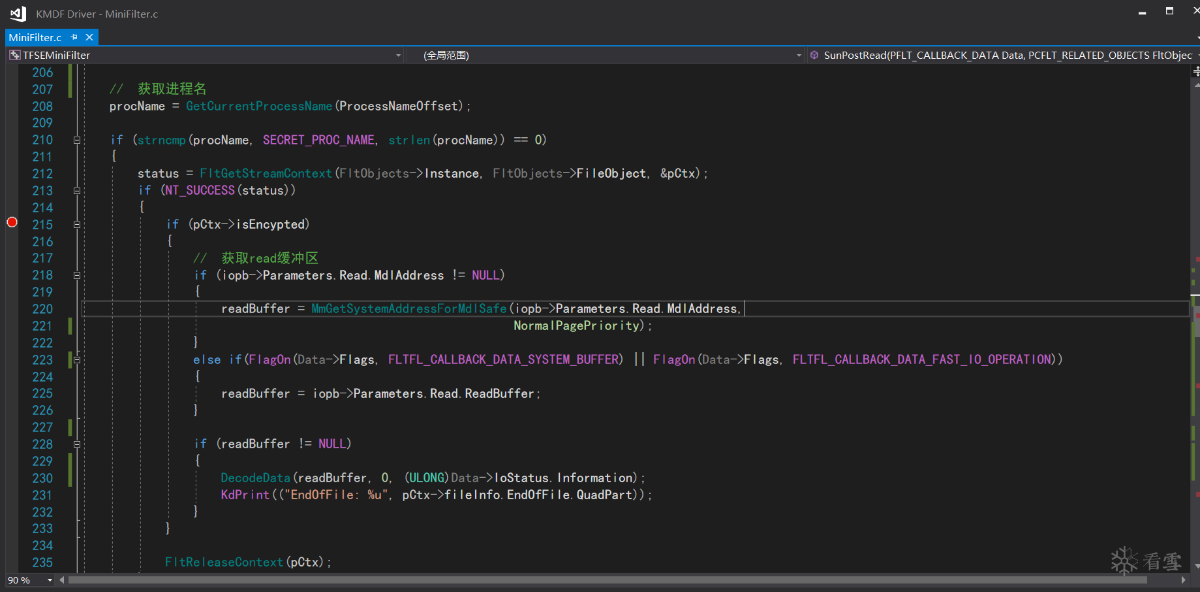Collapse the code block at line 215
The width and height of the screenshot is (1200, 592).
[x=77, y=224]
